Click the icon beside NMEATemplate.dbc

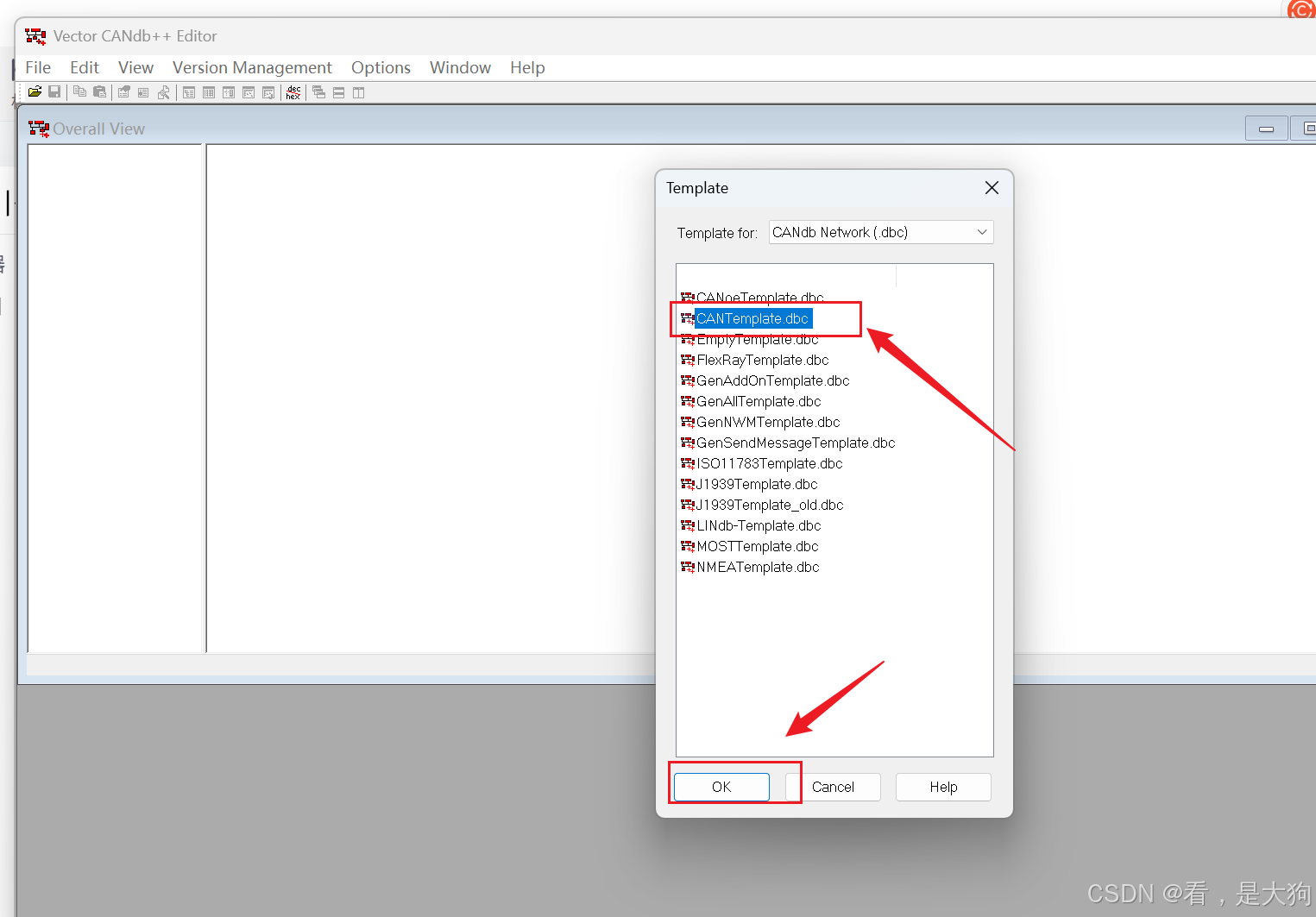click(688, 567)
